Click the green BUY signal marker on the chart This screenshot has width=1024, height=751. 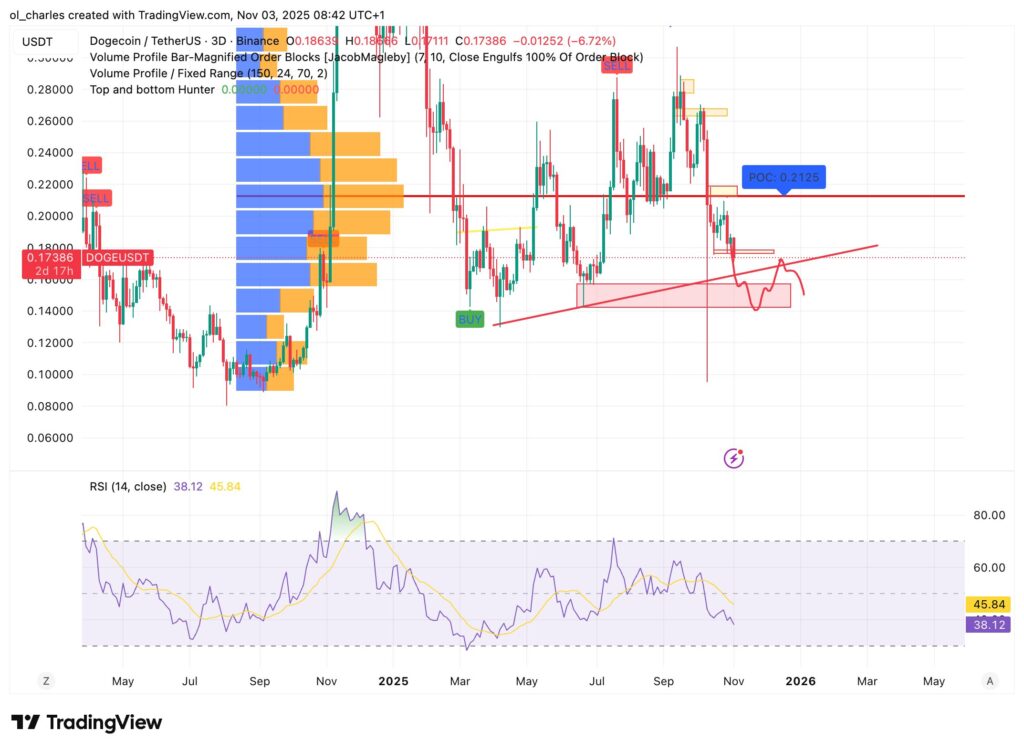469,318
